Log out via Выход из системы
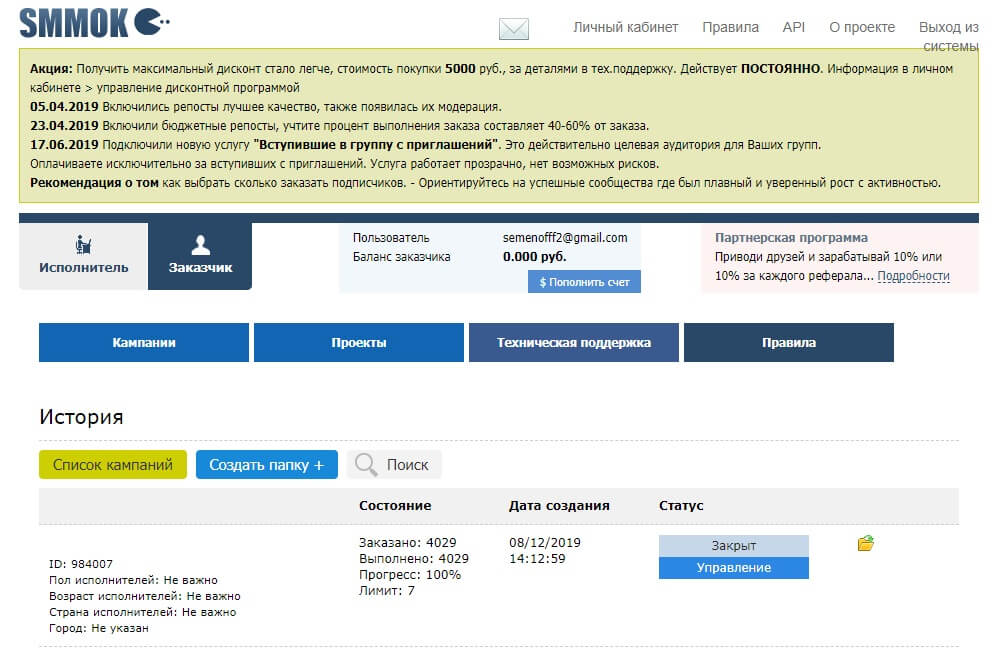 pyautogui.click(x=949, y=36)
